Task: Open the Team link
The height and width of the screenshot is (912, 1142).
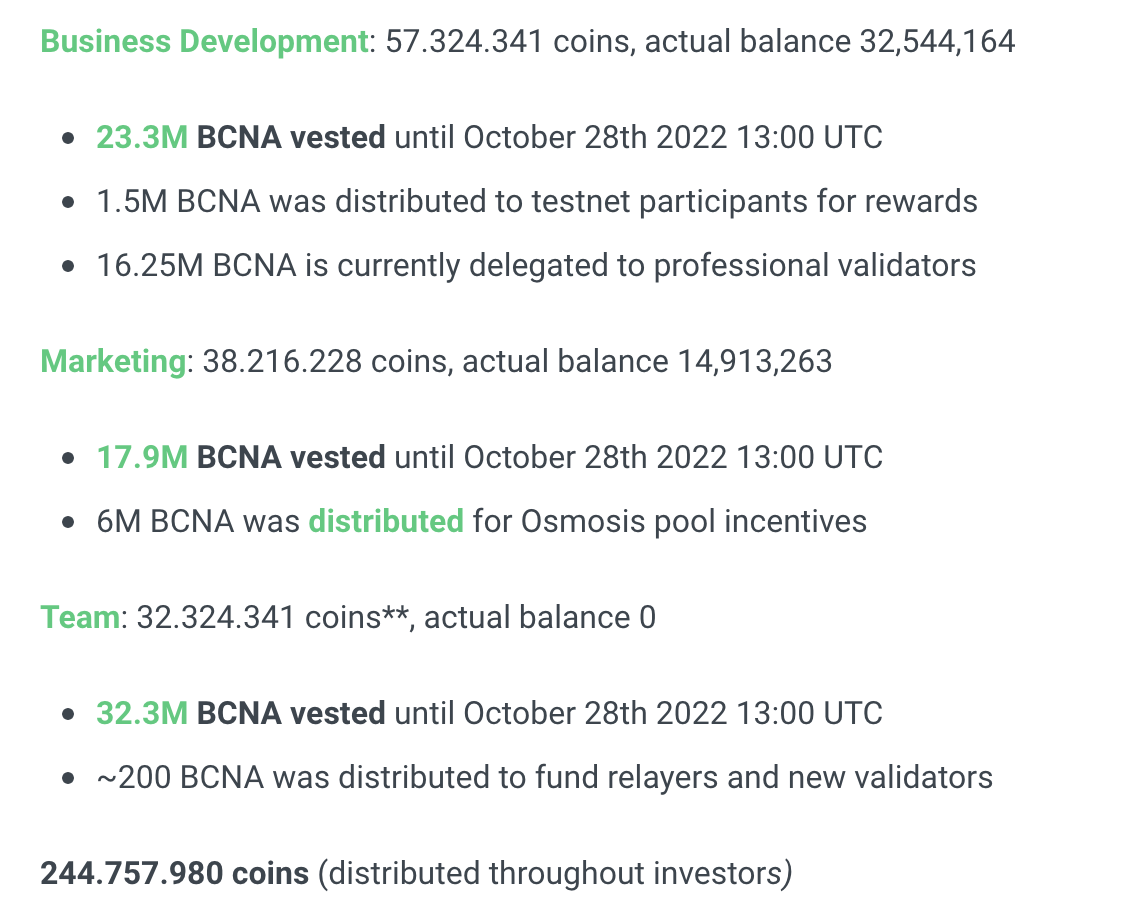Action: [x=80, y=617]
